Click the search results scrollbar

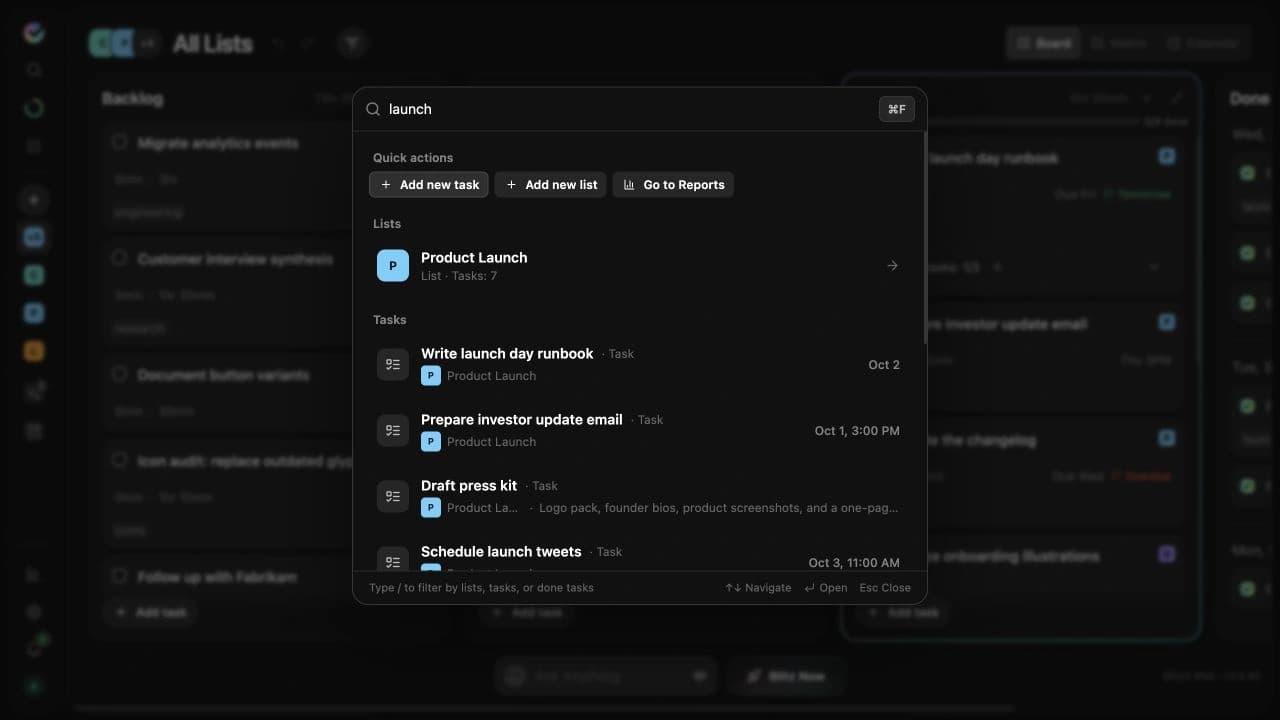point(925,240)
